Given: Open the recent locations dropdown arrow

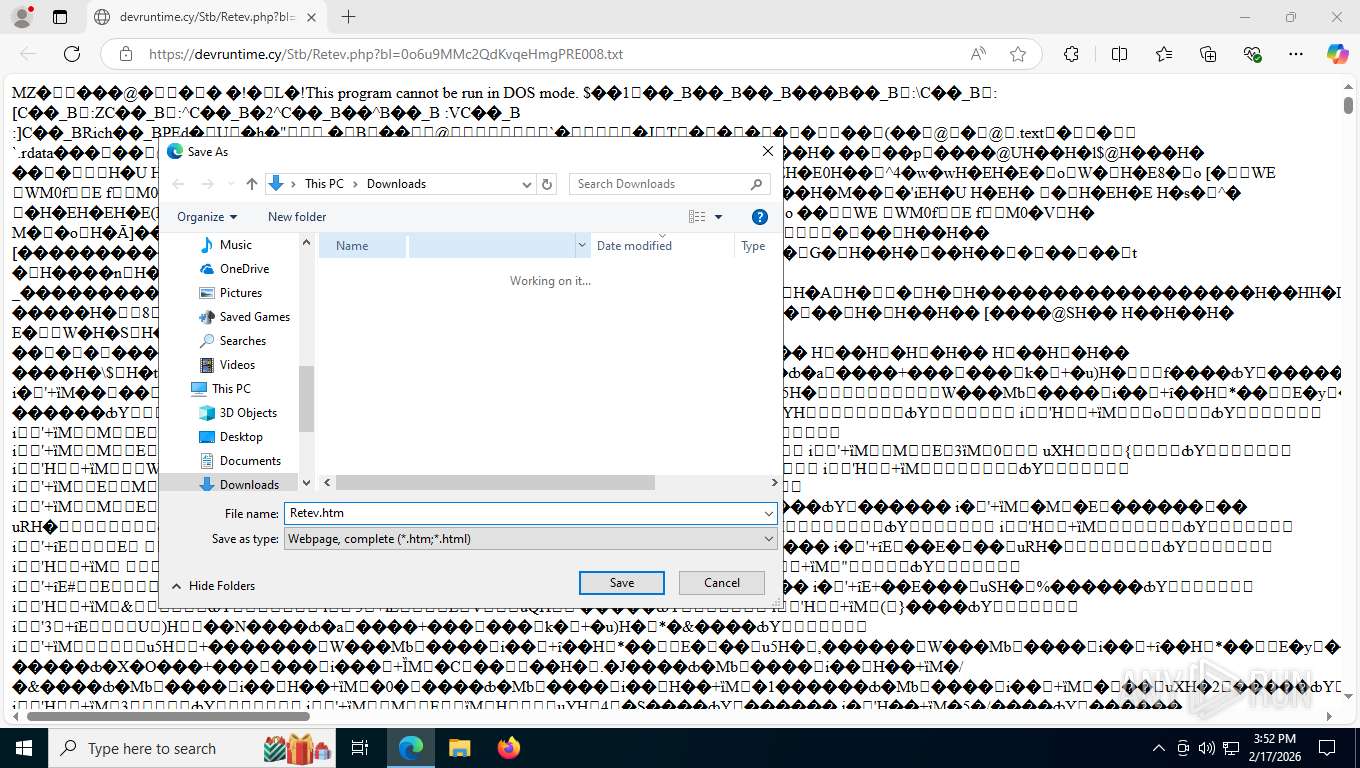Looking at the screenshot, I should tap(233, 184).
